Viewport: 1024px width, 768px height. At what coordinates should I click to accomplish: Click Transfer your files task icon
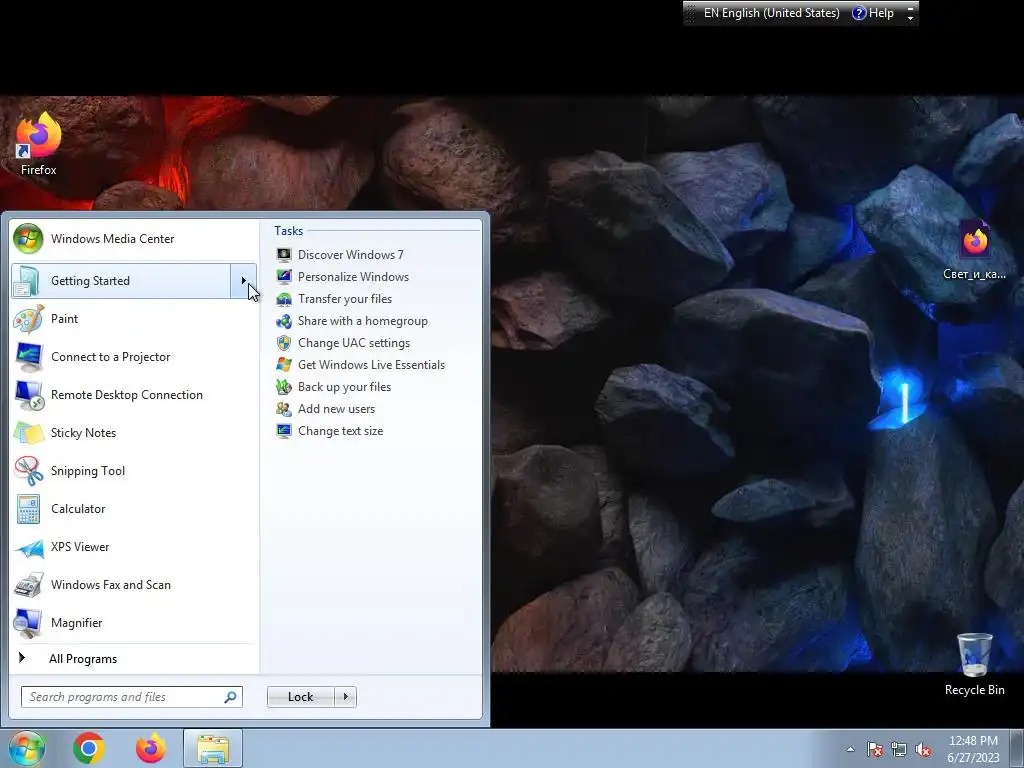click(283, 299)
